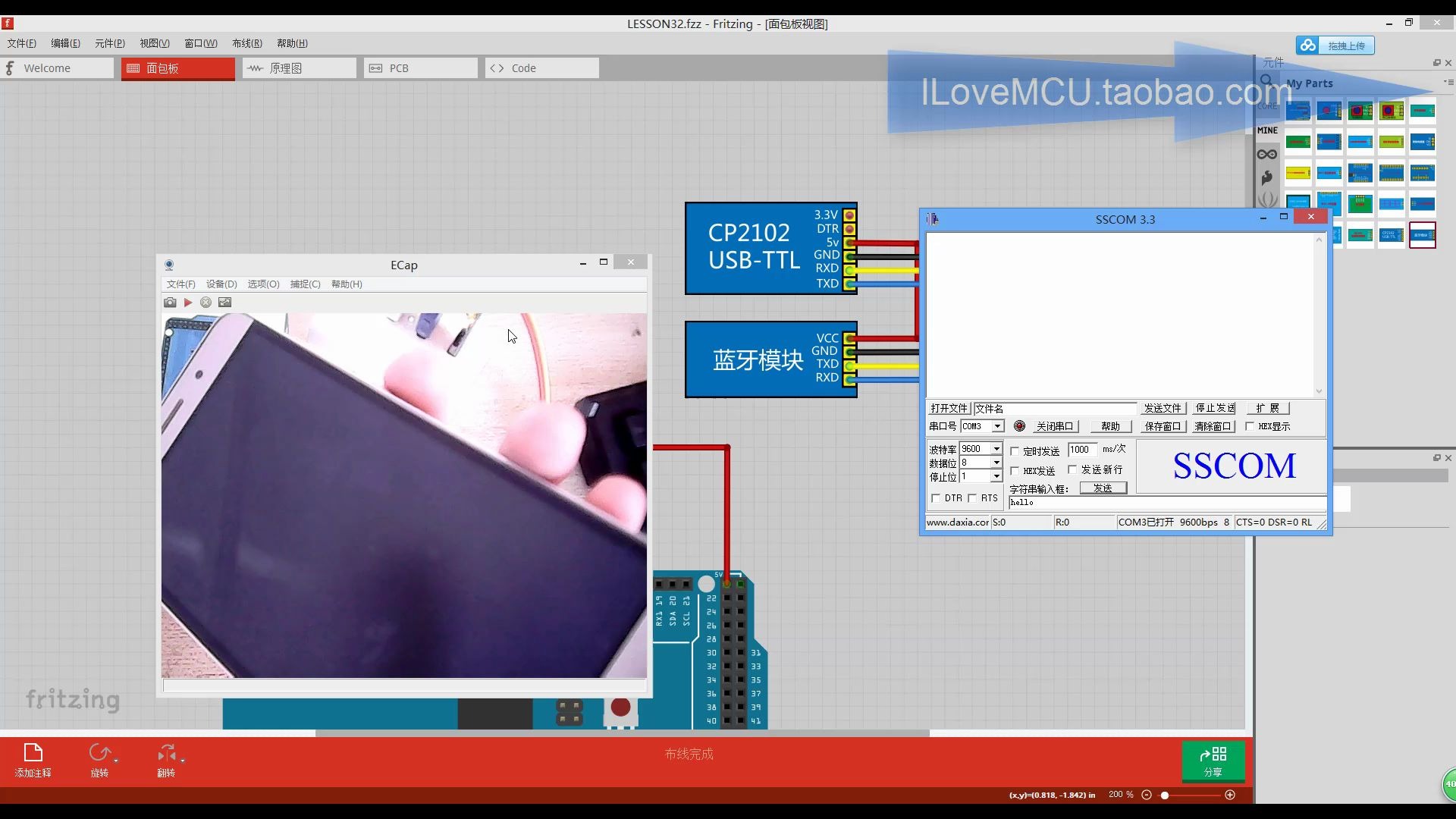Viewport: 1456px width, 819px height.
Task: Click the zoom in plus icon
Action: (x=1230, y=795)
